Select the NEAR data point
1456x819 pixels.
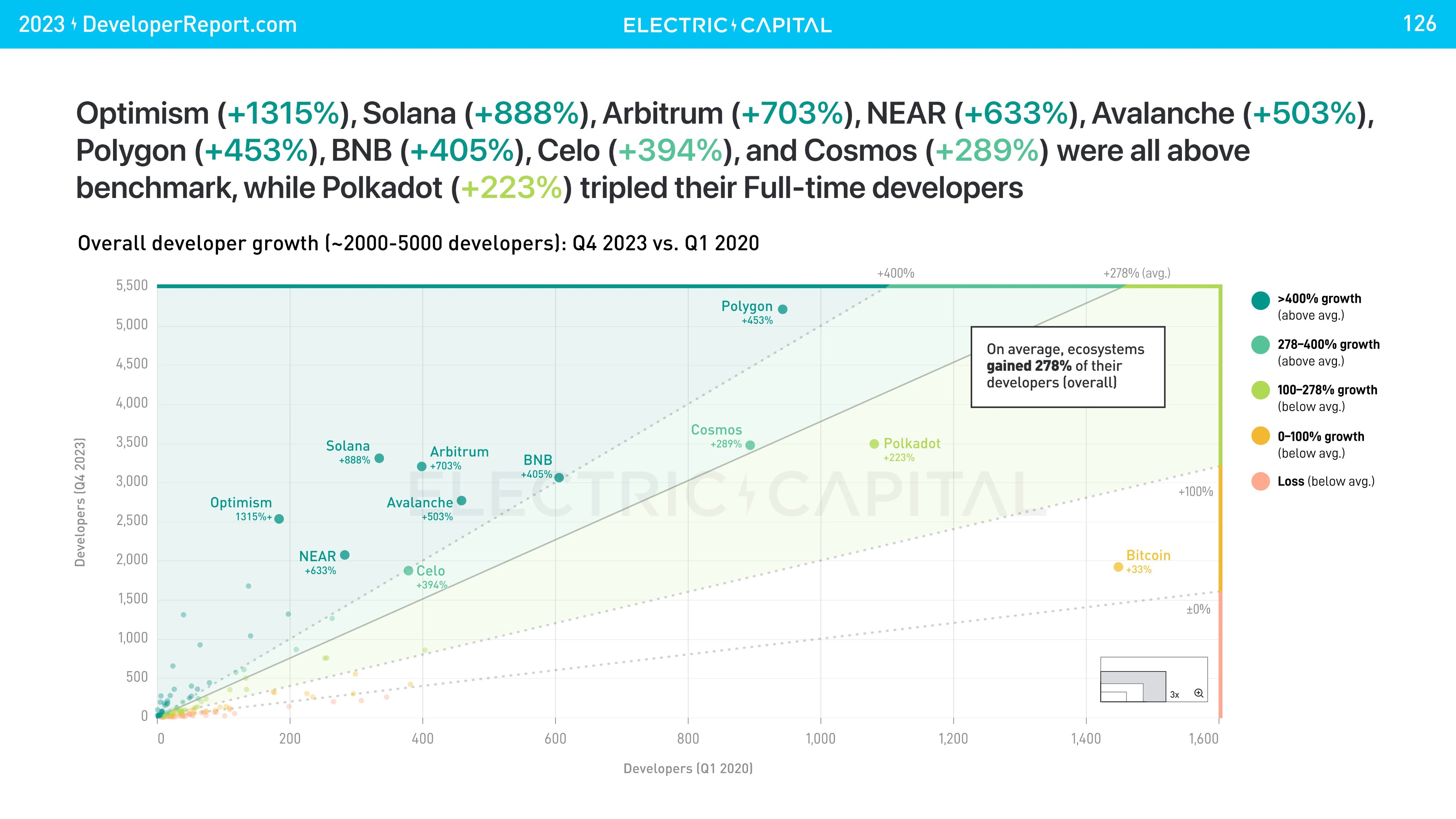point(344,555)
